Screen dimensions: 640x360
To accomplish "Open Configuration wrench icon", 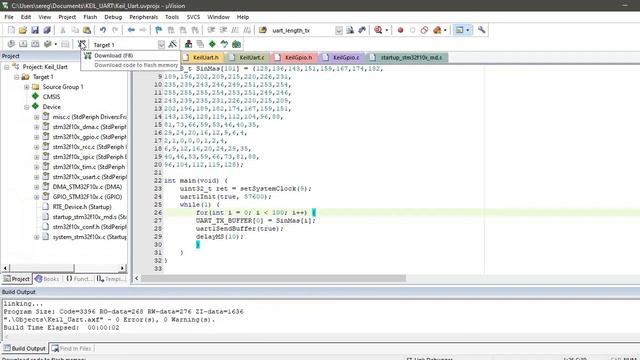I will pyautogui.click(x=482, y=30).
